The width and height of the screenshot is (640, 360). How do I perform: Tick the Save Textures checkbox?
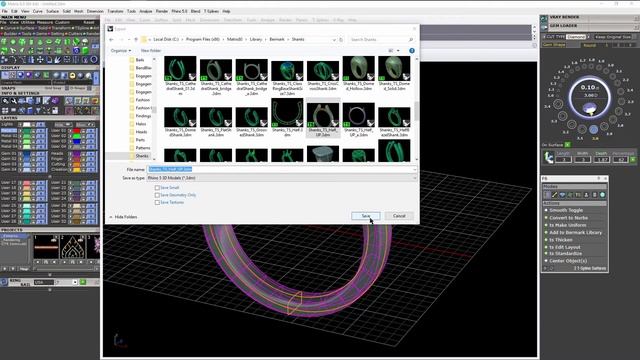[157, 202]
